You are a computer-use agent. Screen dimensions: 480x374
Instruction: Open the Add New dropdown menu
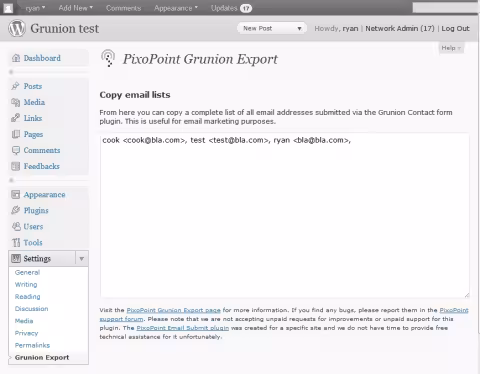[76, 8]
